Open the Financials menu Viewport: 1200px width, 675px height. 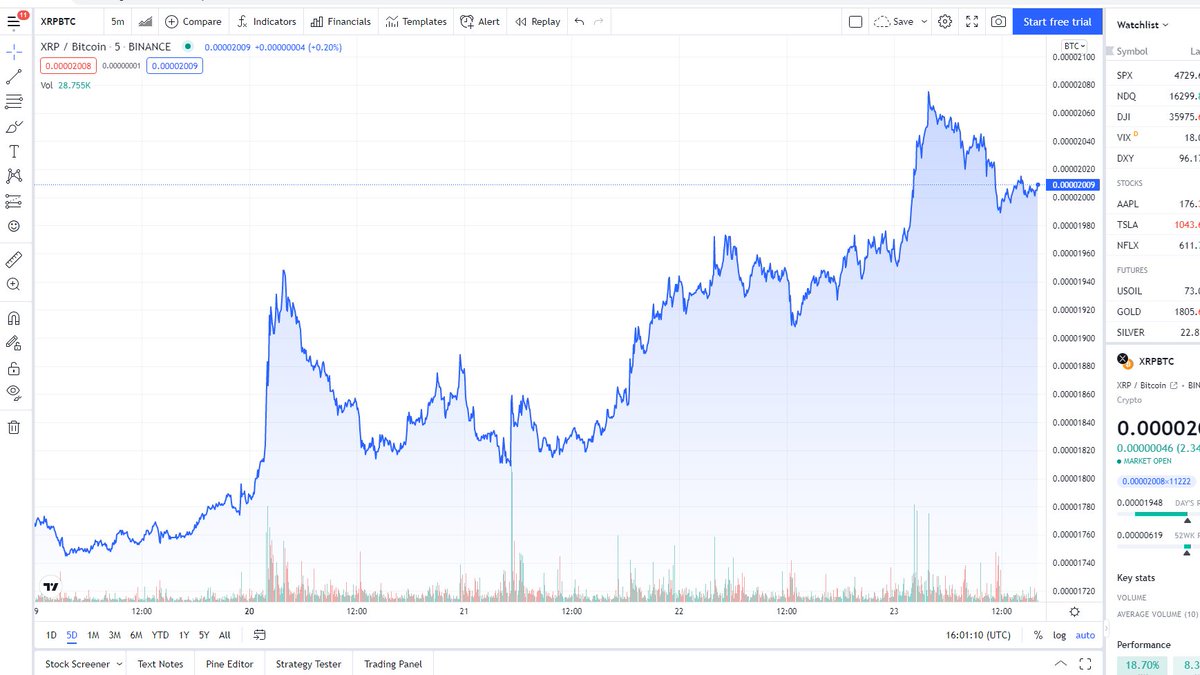tap(340, 21)
